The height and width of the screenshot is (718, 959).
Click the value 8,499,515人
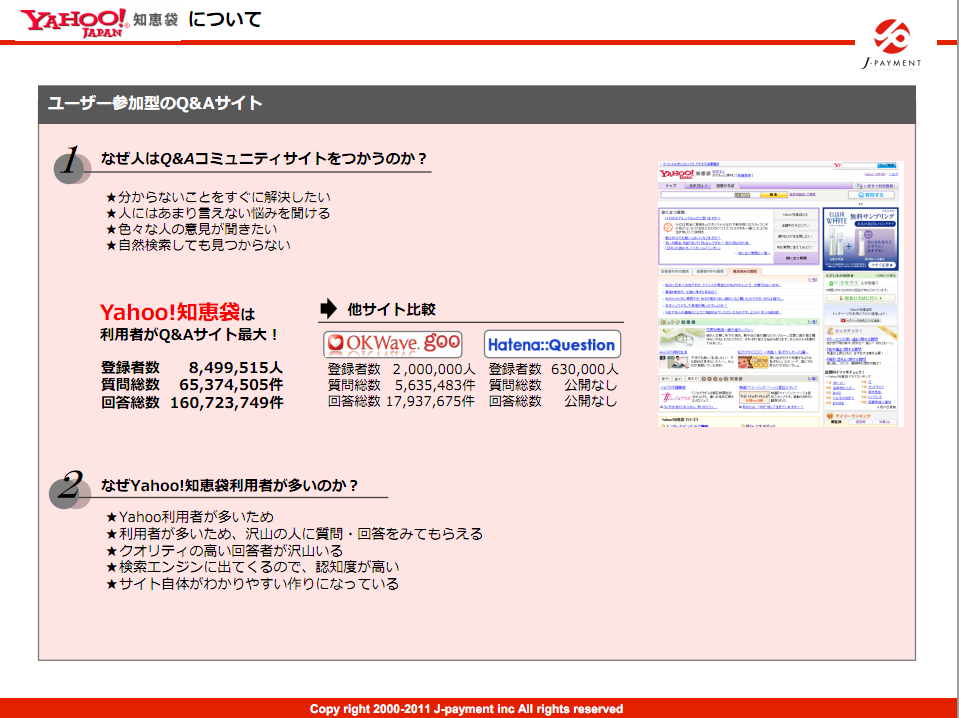coord(235,368)
